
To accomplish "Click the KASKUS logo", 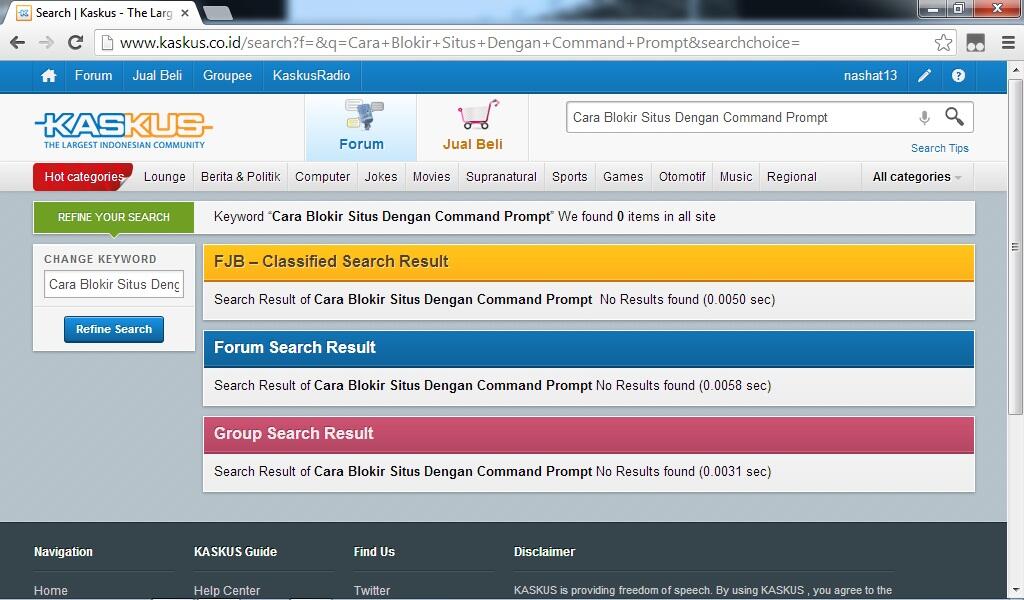I will point(123,129).
